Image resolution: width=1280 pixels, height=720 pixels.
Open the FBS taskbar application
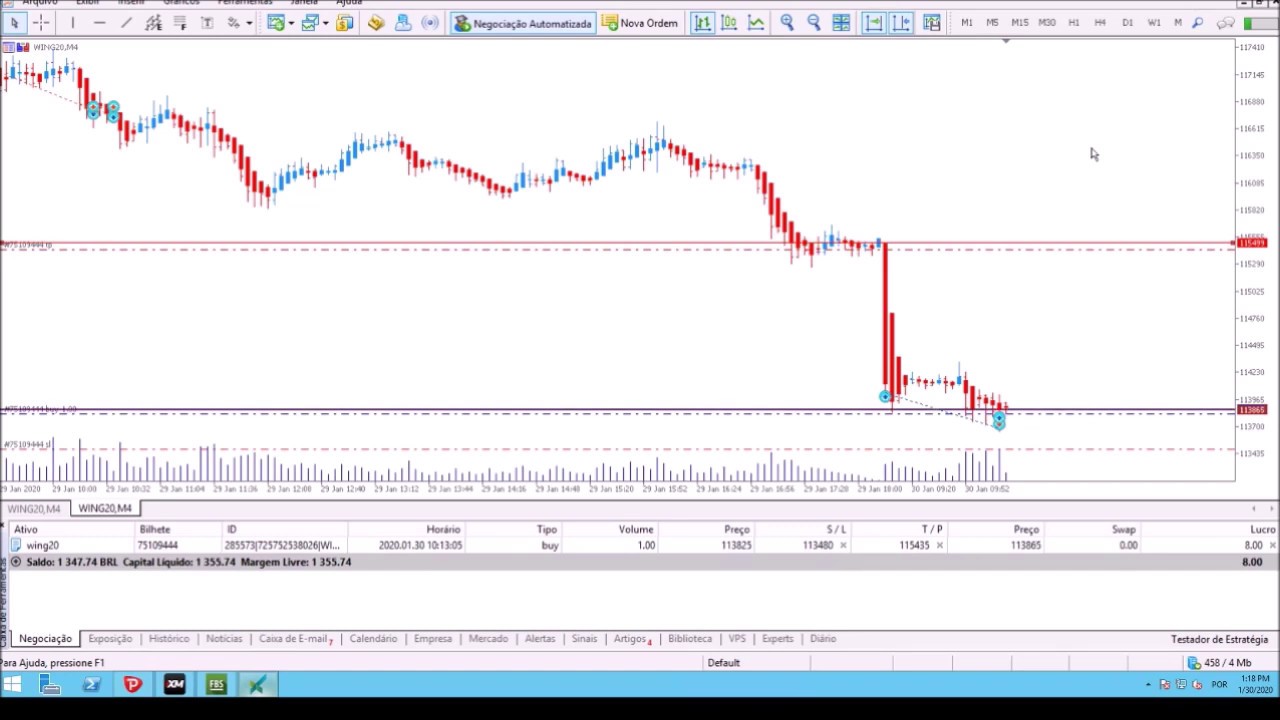click(216, 685)
